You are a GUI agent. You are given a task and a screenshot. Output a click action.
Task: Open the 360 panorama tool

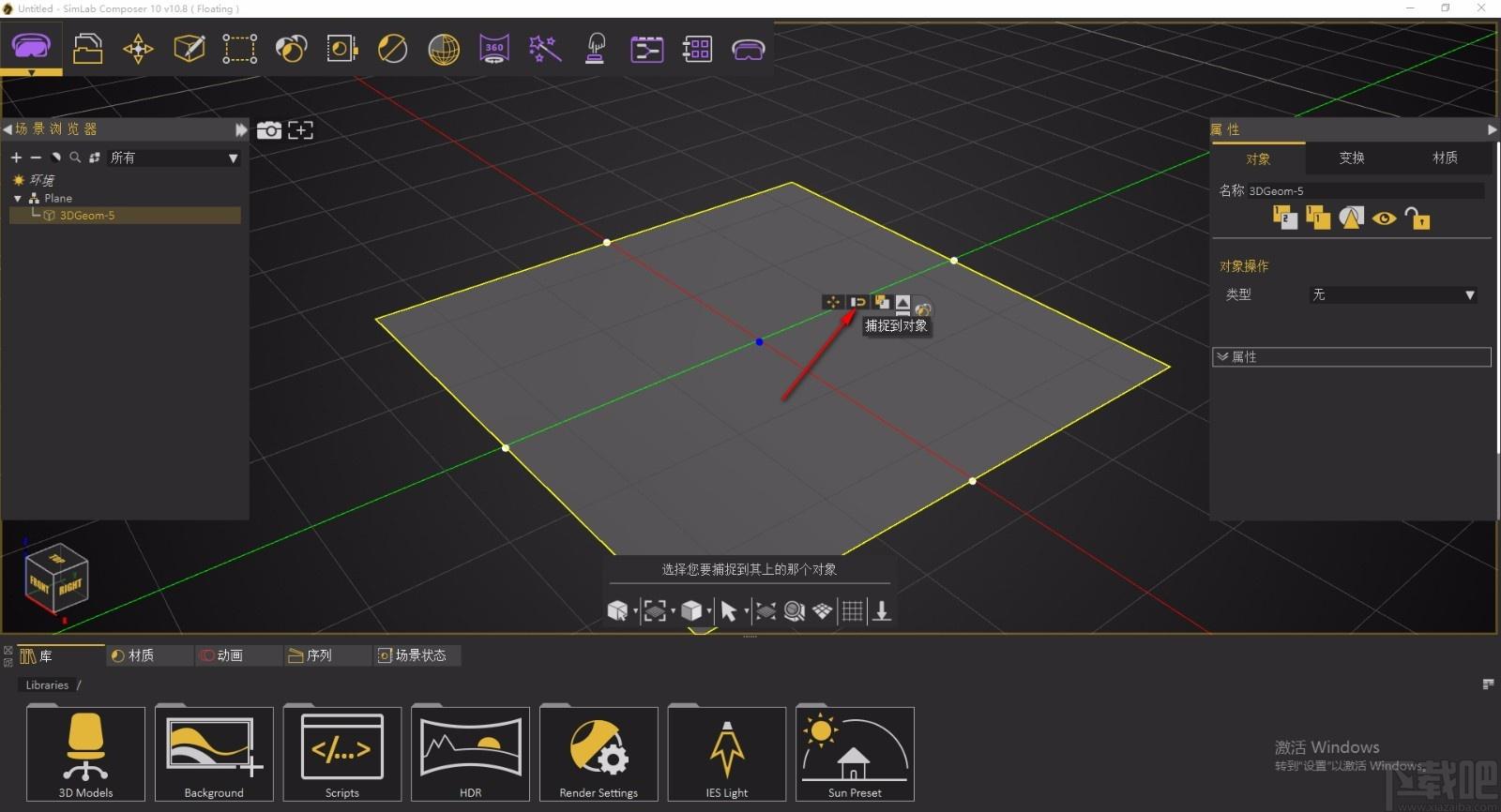pos(494,49)
